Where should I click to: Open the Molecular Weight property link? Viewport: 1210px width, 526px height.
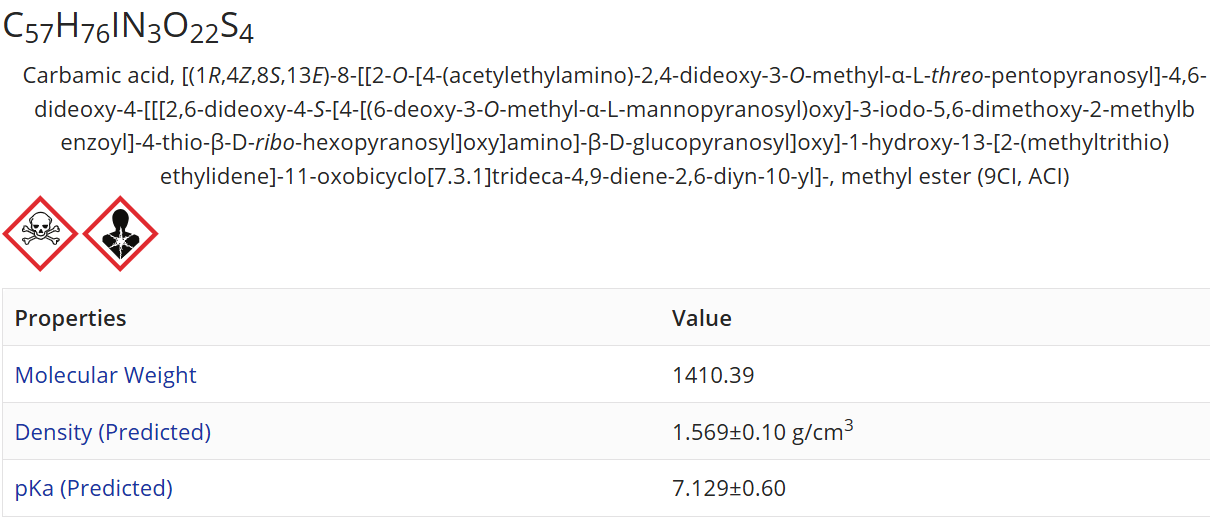(105, 375)
